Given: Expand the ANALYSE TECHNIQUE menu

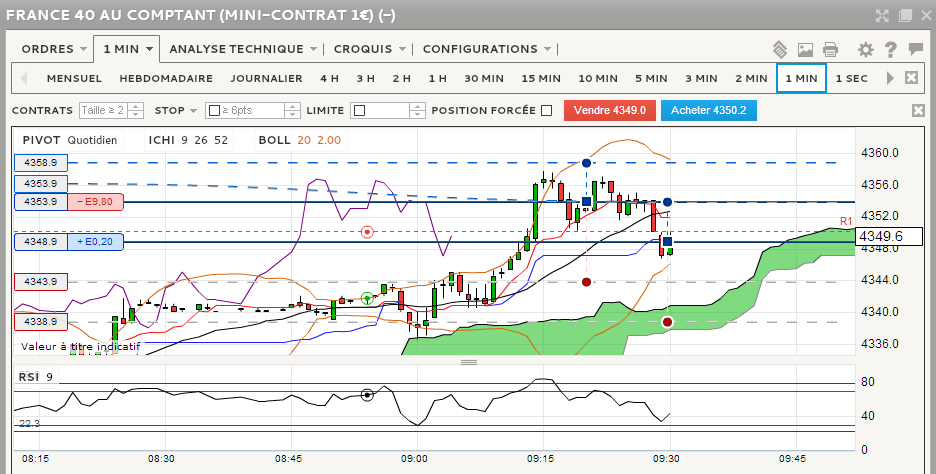Looking at the screenshot, I should 243,49.
